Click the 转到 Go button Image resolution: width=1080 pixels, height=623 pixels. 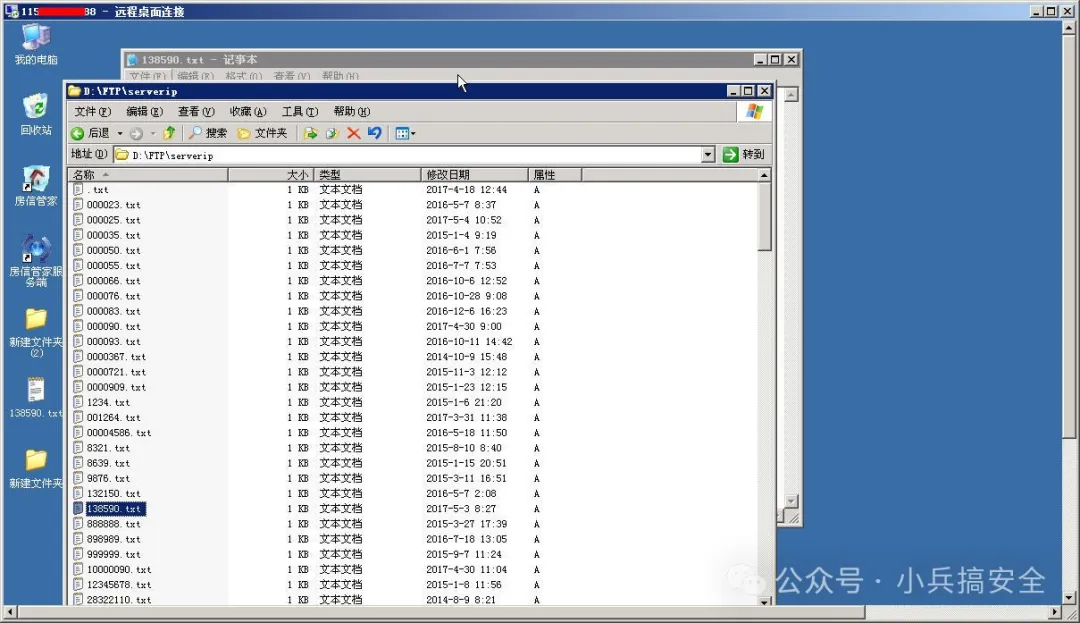(745, 155)
